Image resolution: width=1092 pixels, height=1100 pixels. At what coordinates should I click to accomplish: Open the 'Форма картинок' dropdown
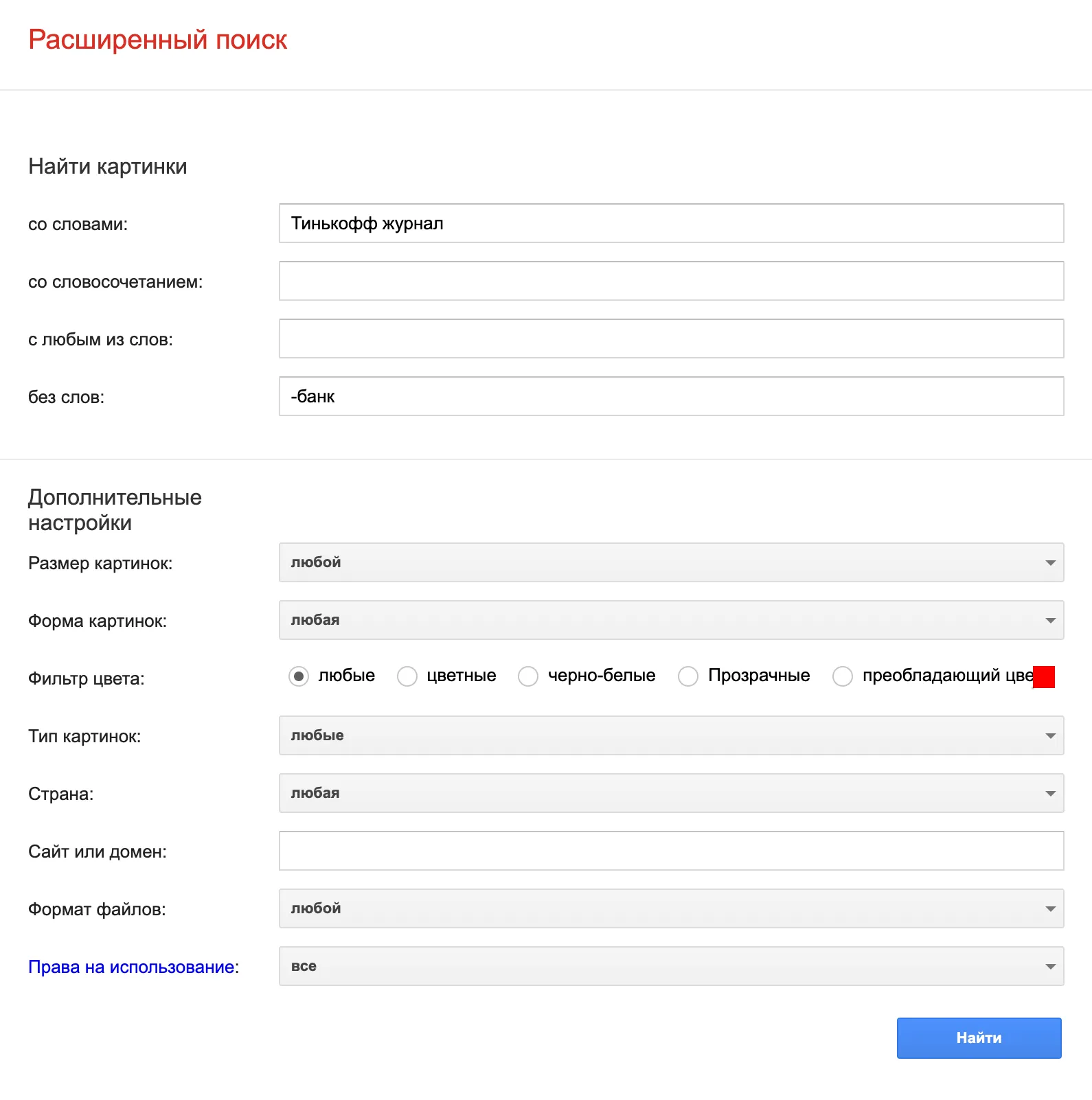[x=671, y=620]
